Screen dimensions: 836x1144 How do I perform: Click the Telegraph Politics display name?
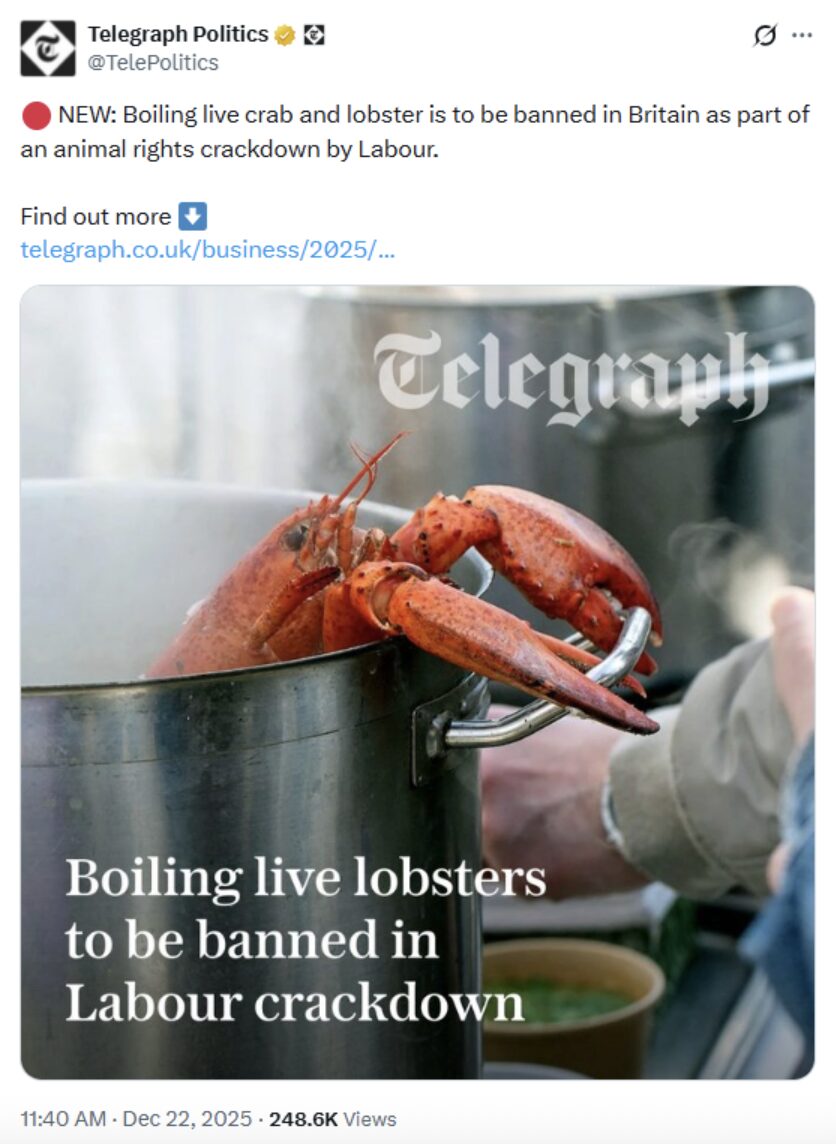tap(178, 34)
